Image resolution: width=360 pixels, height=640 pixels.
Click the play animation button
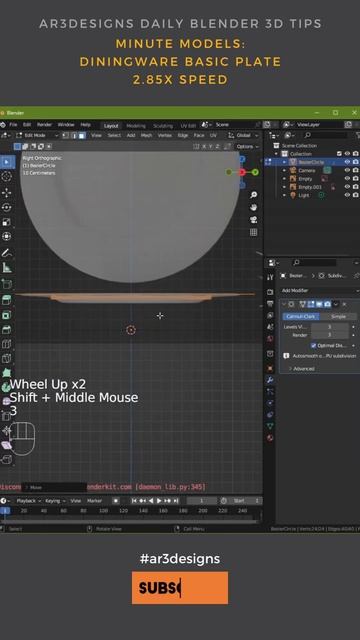click(x=159, y=501)
